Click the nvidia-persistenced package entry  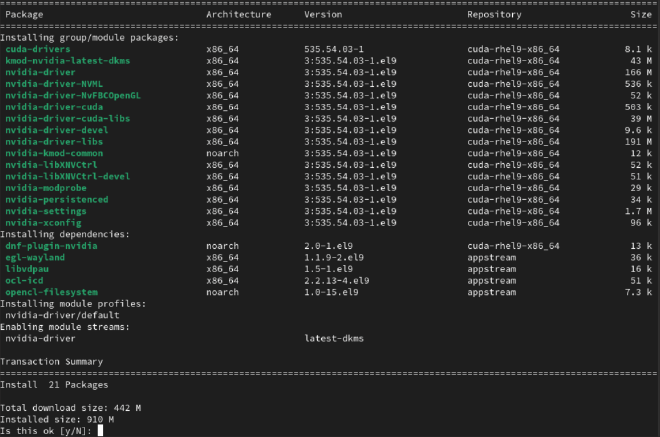click(x=57, y=200)
